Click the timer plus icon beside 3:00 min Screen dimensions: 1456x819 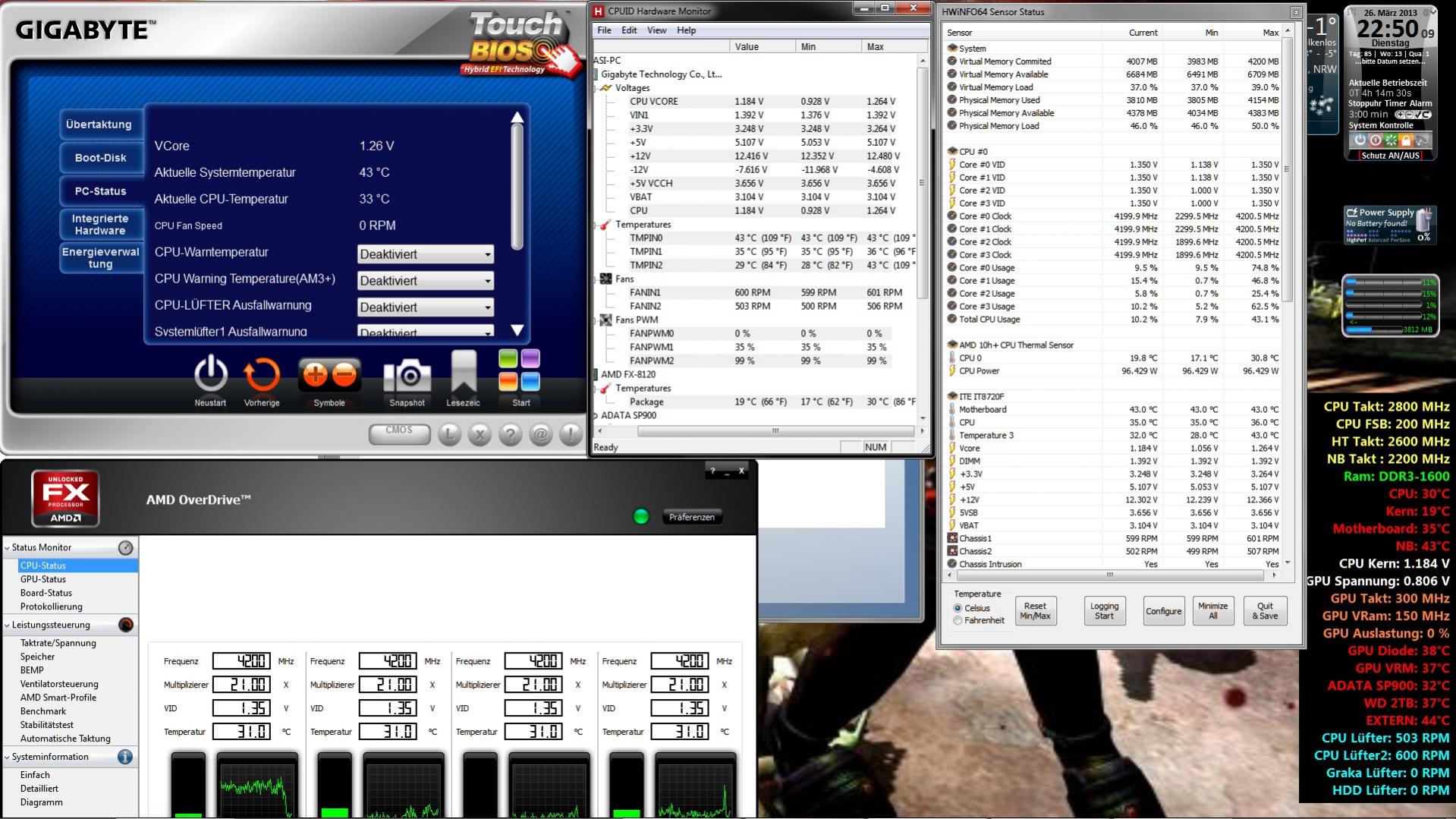(1401, 115)
